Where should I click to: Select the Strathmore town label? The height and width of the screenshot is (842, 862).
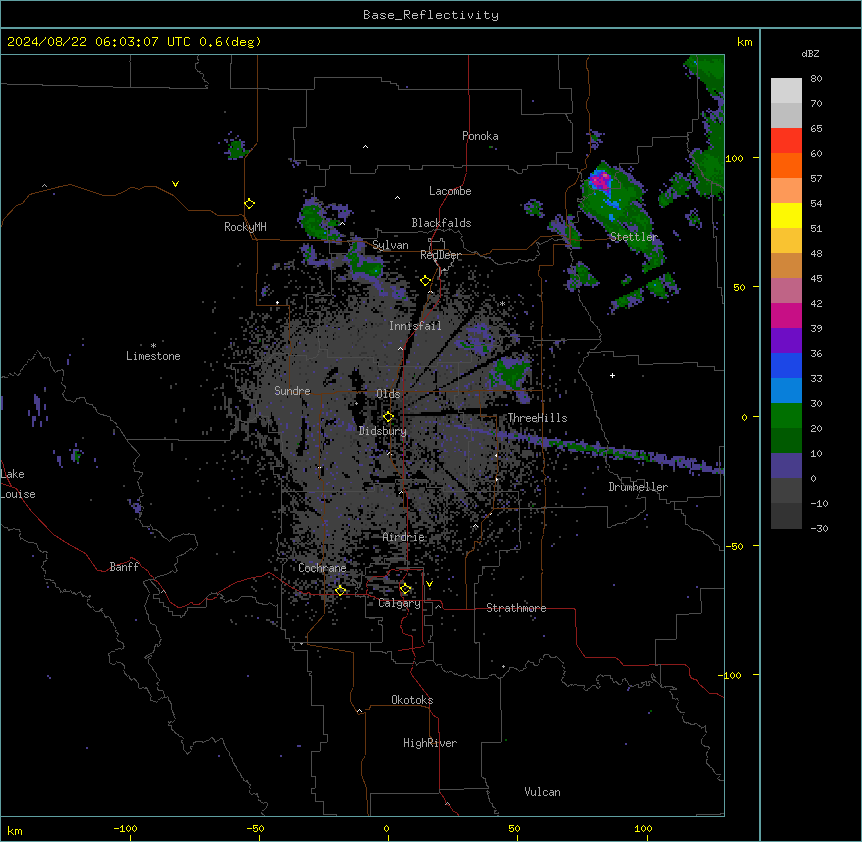click(x=516, y=608)
